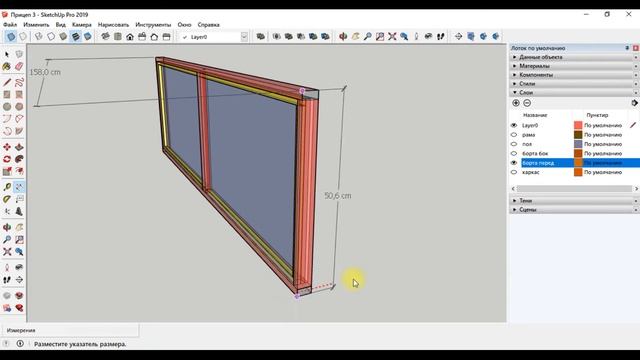Show the пол layer
Image resolution: width=640 pixels, height=360 pixels.
(x=514, y=144)
